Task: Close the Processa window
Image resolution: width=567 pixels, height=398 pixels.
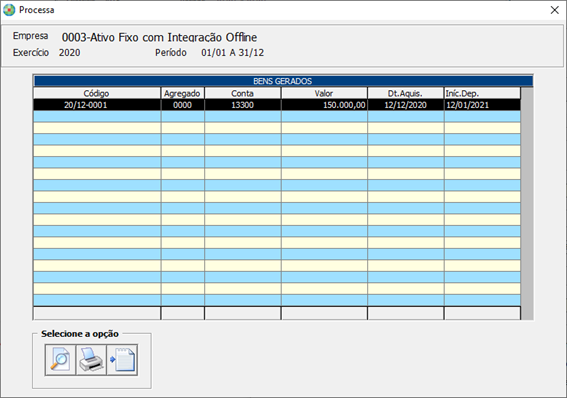Action: [x=554, y=10]
